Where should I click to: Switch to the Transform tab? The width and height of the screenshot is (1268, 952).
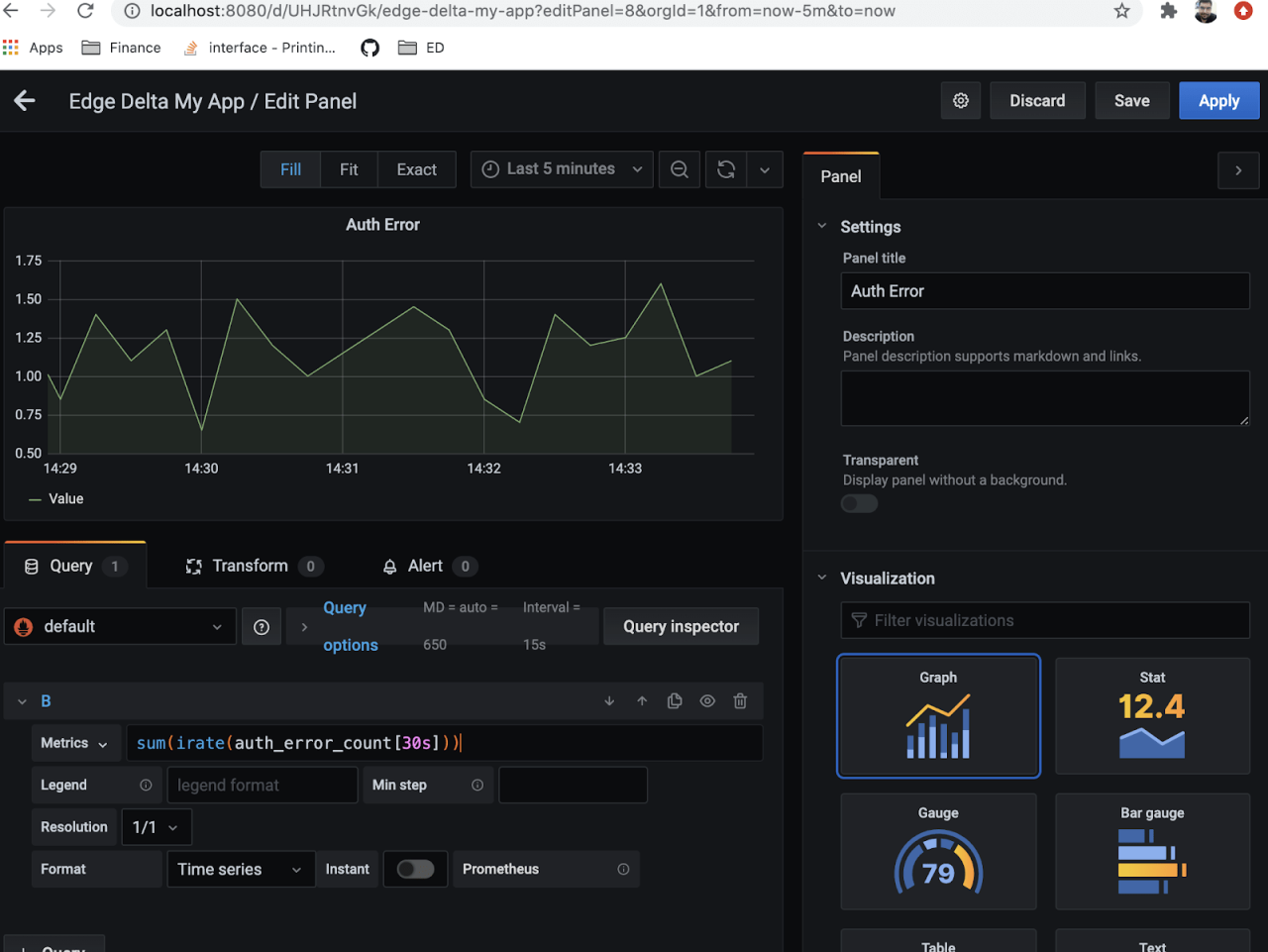tap(251, 566)
